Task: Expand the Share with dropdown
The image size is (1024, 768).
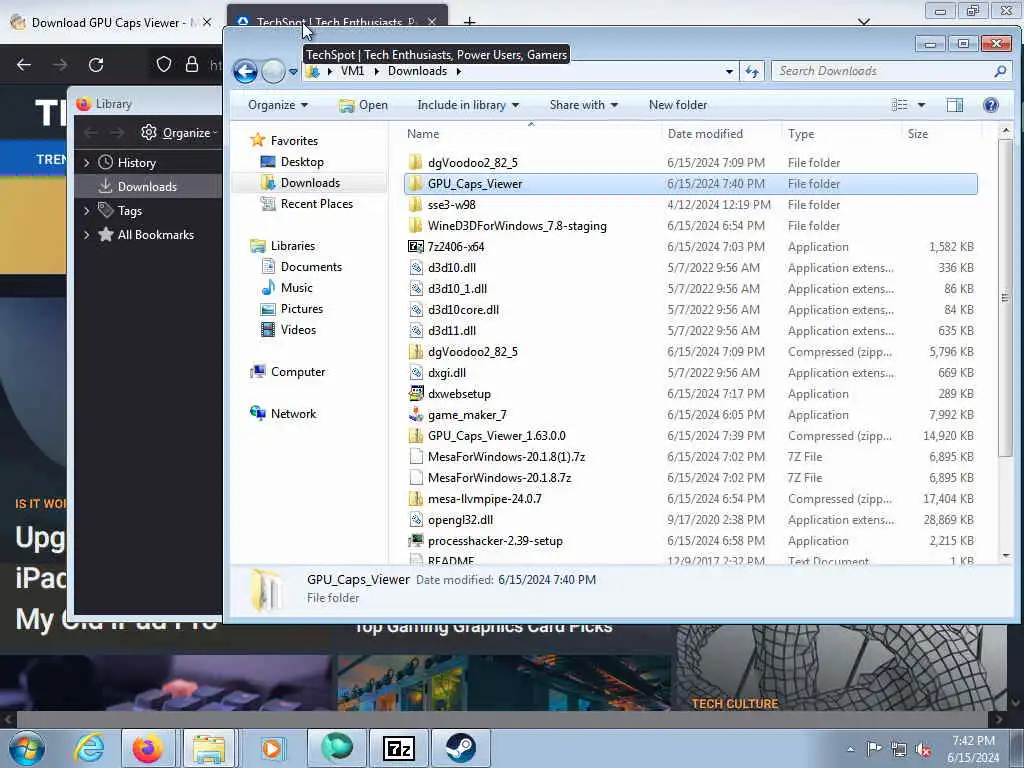Action: click(x=583, y=105)
